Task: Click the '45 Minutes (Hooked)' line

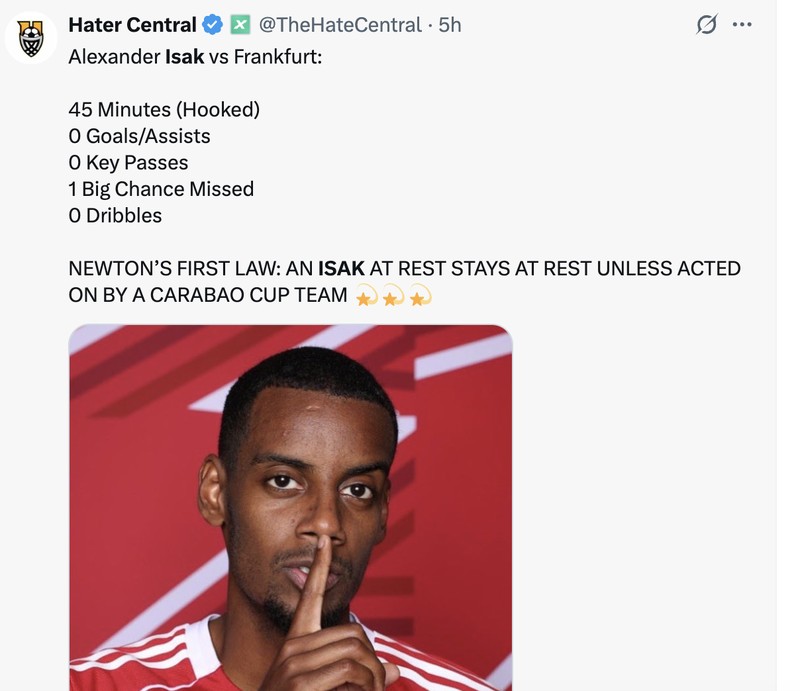Action: tap(164, 110)
